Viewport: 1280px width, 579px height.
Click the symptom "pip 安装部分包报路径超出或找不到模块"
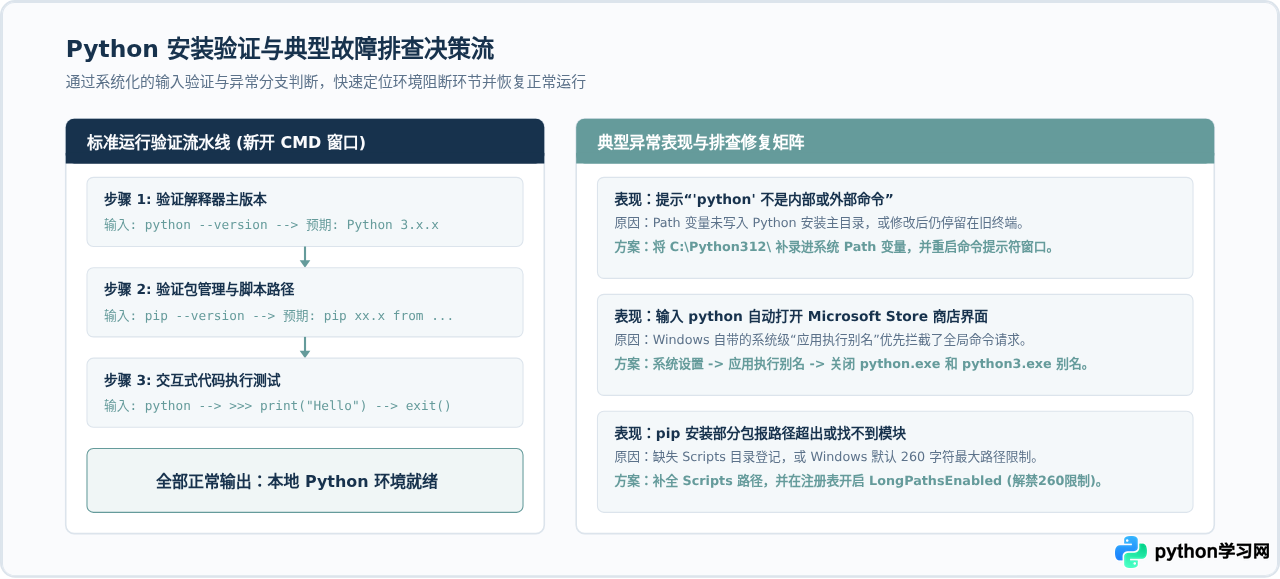click(760, 433)
